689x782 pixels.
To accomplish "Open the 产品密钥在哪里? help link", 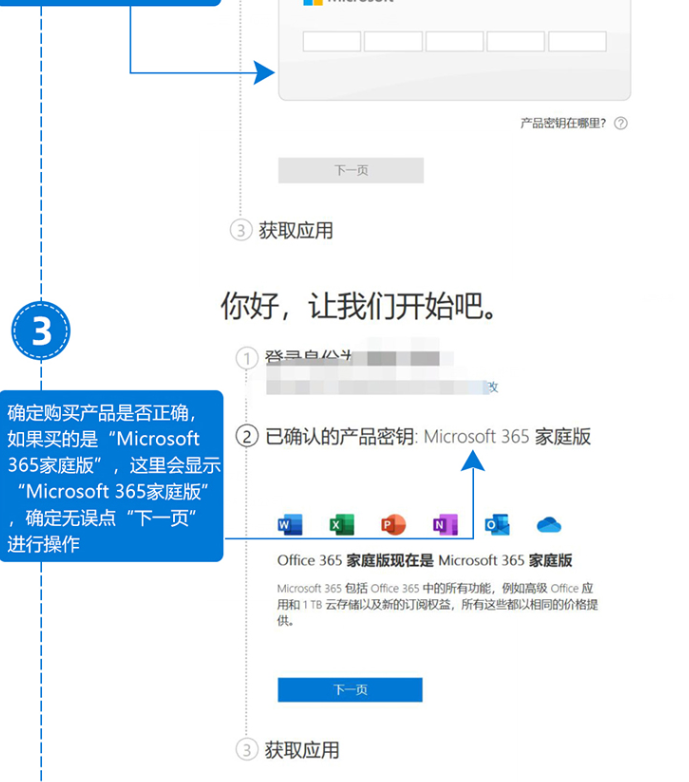I will [563, 123].
